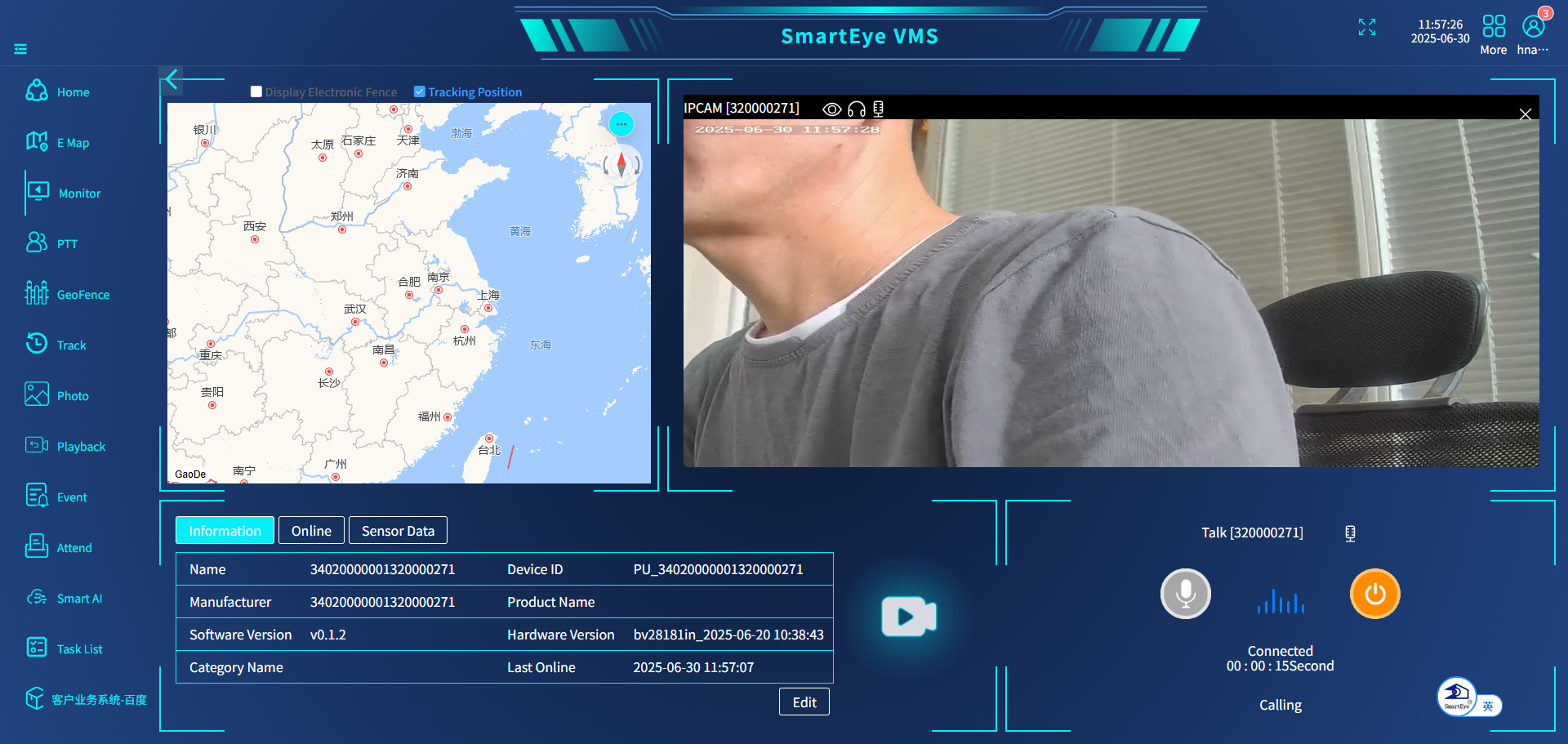Uncheck the Tracking Position checkbox
1568x744 pixels.
(420, 92)
